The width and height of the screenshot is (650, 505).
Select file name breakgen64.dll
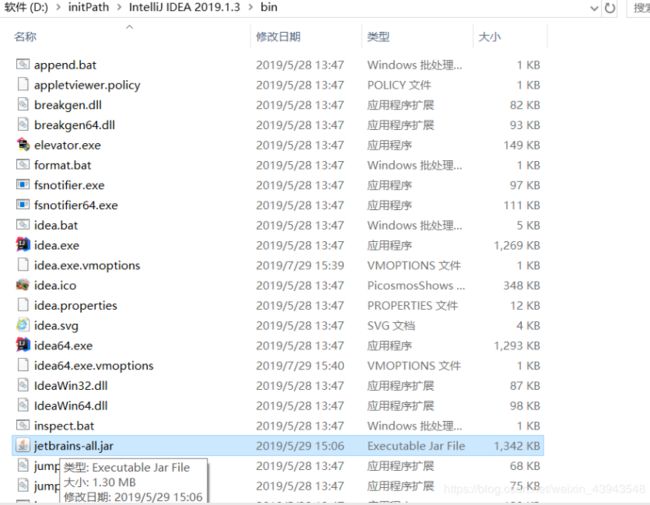[75, 125]
